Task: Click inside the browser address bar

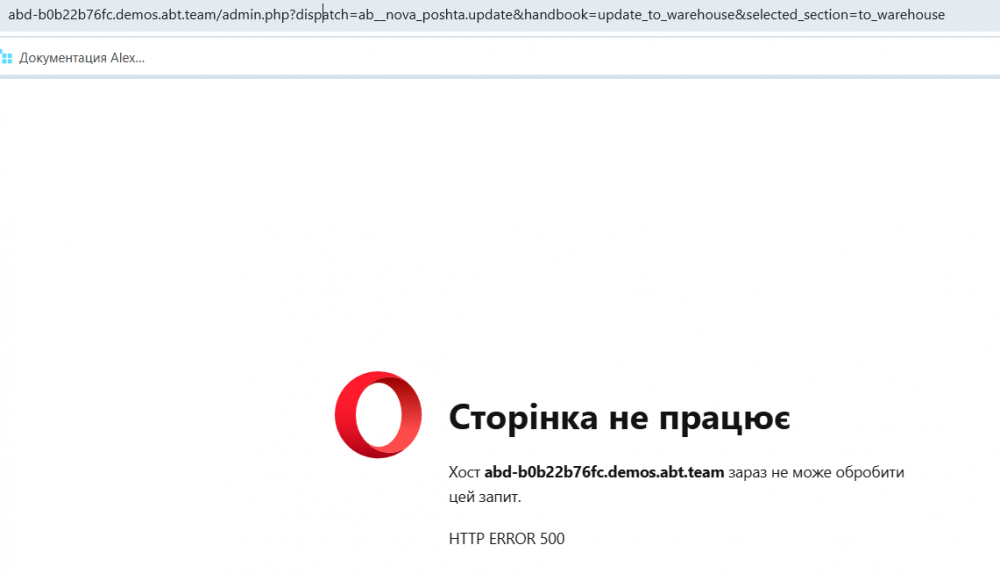Action: (500, 14)
